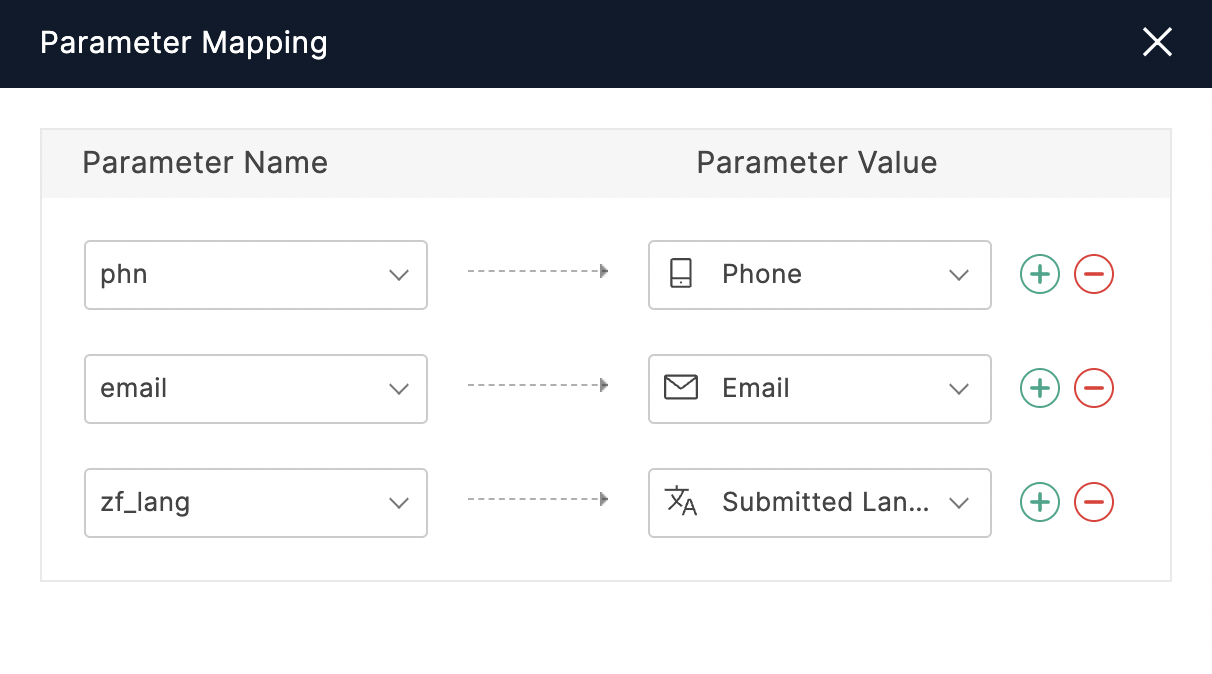1212x674 pixels.
Task: Open the Email parameter value dropdown
Action: (820, 388)
